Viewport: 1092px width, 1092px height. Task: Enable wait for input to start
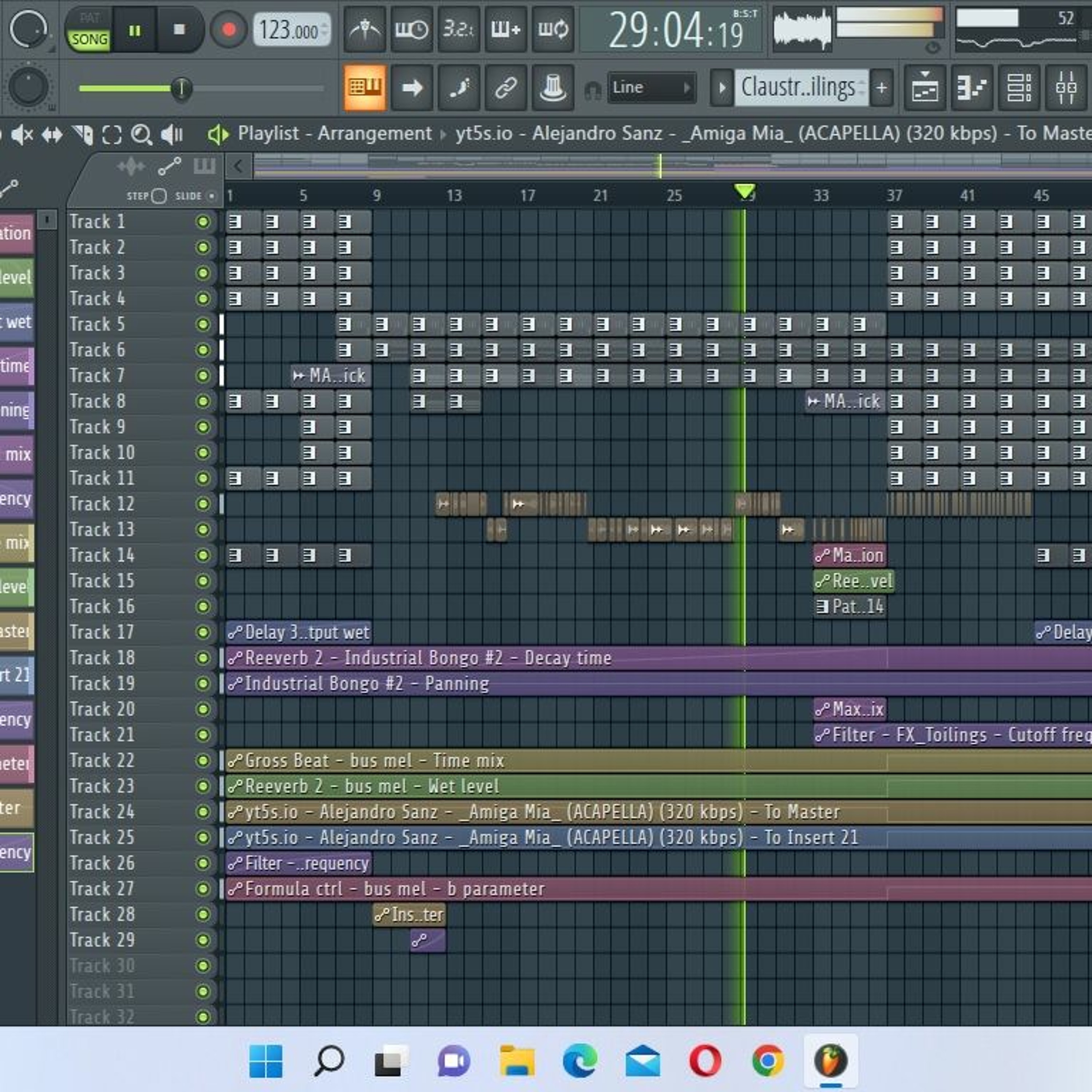[411, 29]
